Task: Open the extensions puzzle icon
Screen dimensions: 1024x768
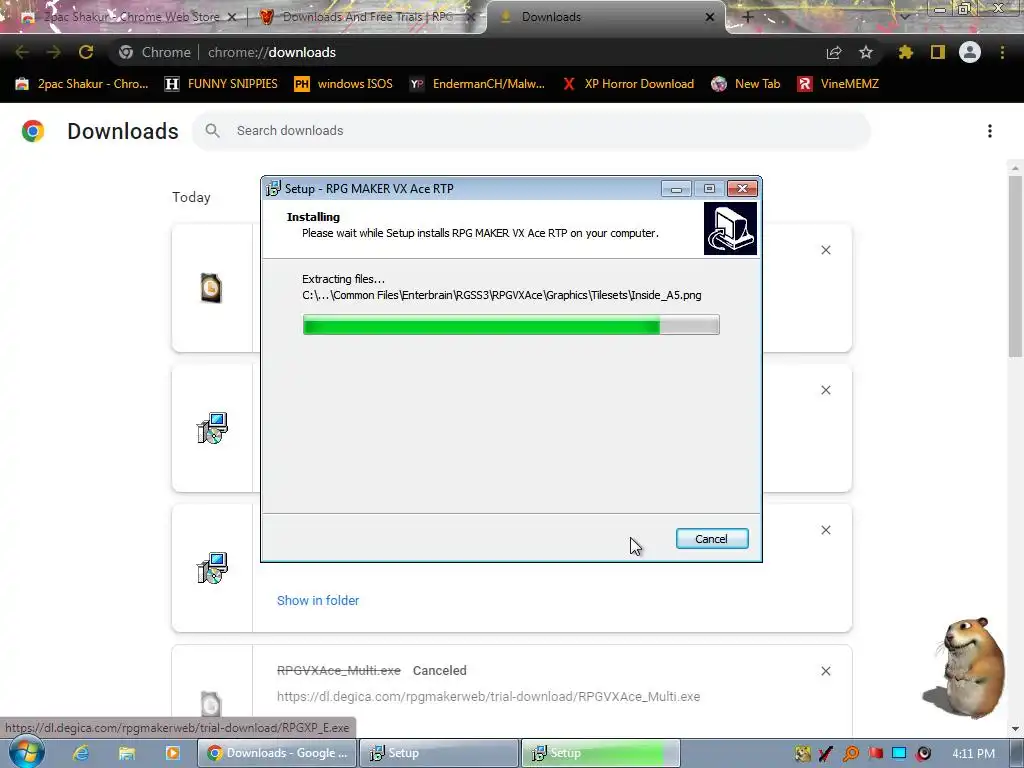Action: click(x=906, y=52)
